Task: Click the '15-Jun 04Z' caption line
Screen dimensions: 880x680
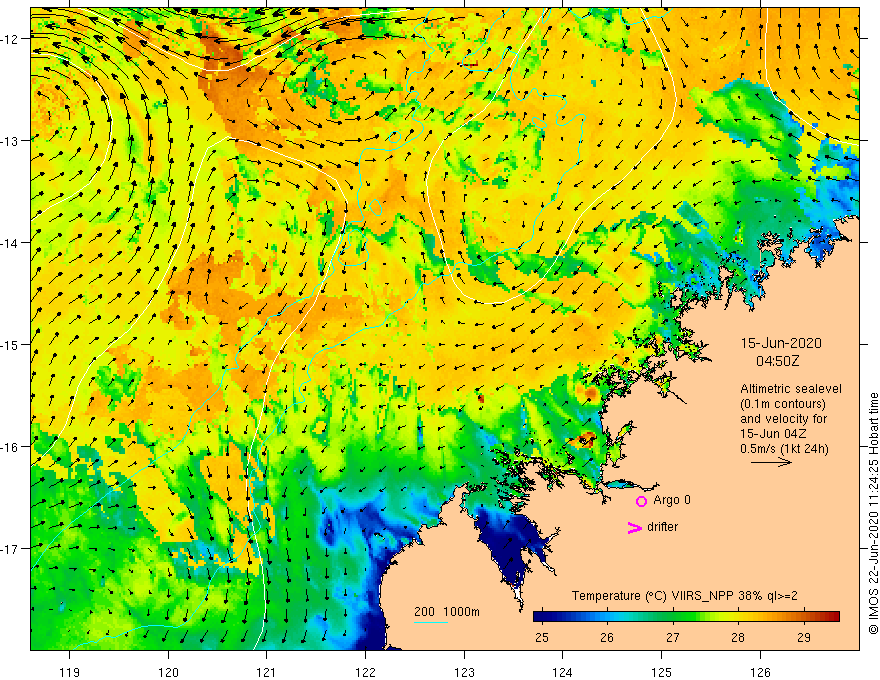Action: point(776,434)
